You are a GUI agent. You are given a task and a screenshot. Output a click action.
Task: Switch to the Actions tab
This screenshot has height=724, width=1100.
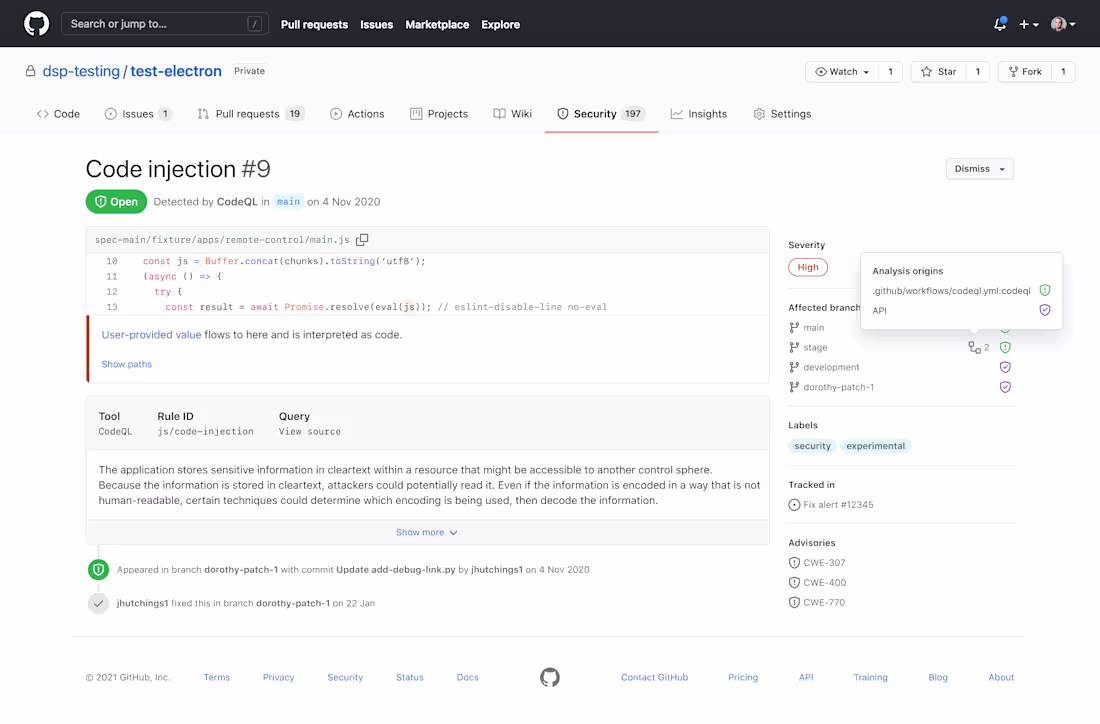click(x=357, y=114)
